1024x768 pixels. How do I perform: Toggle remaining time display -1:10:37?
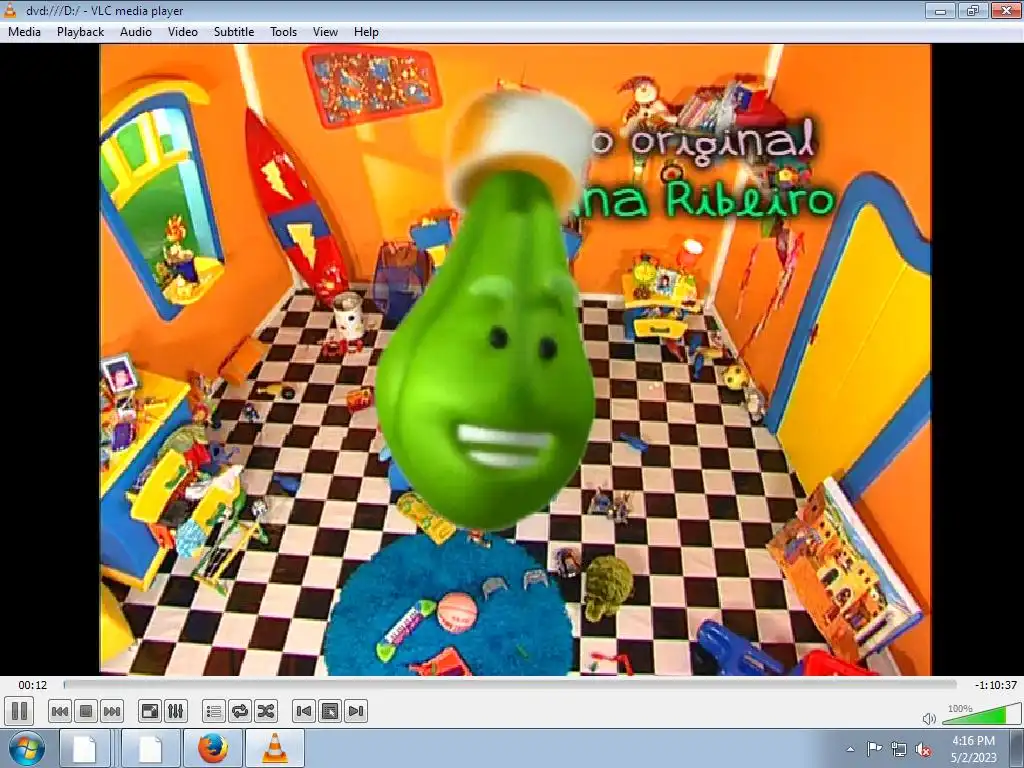(995, 685)
